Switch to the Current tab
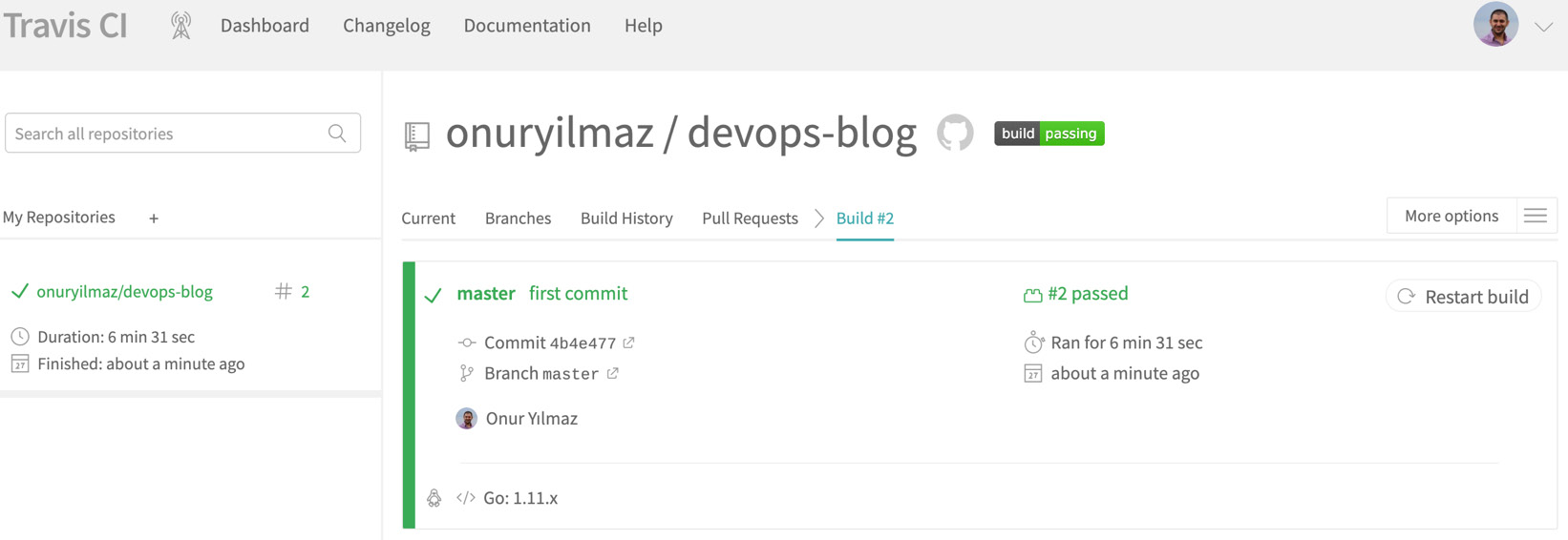1568x540 pixels. pos(429,218)
